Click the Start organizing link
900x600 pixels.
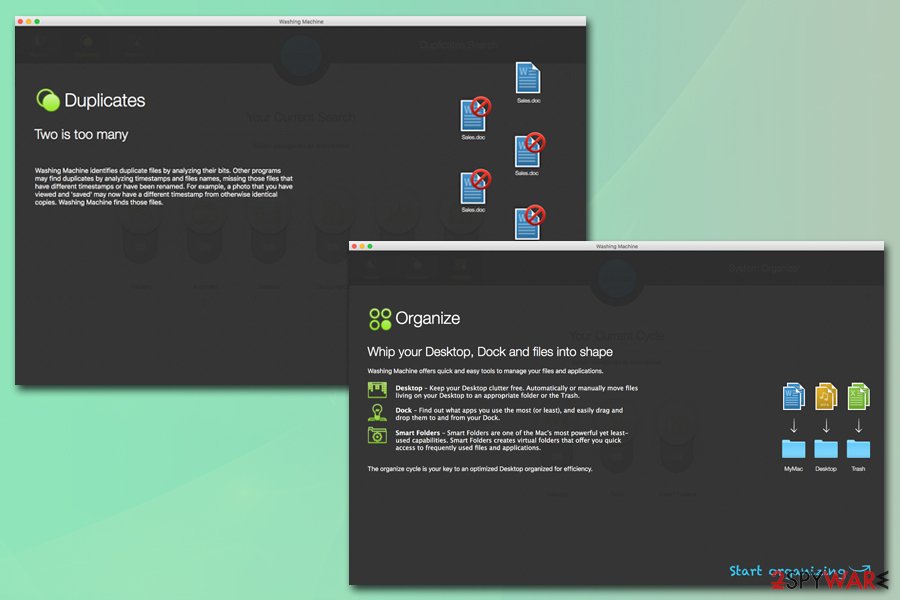(799, 571)
